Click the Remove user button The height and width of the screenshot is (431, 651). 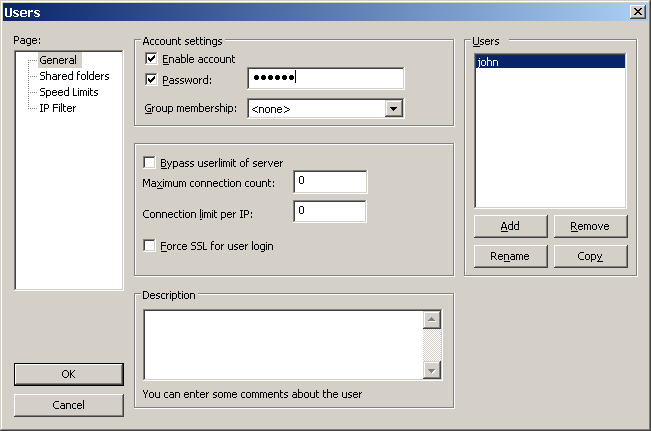tap(590, 226)
